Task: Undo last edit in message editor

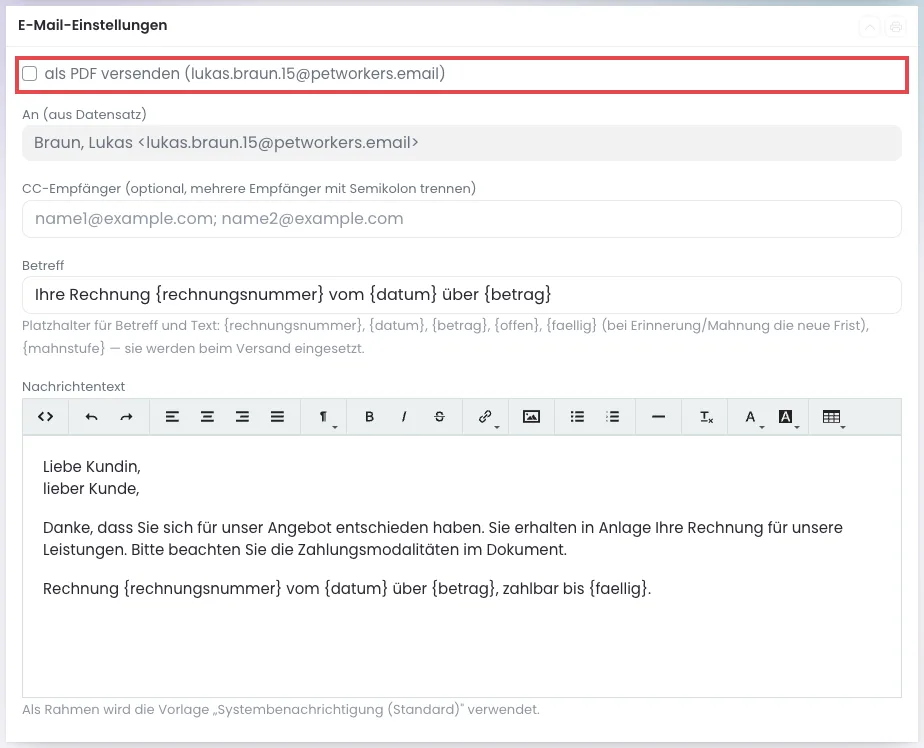Action: 91,417
